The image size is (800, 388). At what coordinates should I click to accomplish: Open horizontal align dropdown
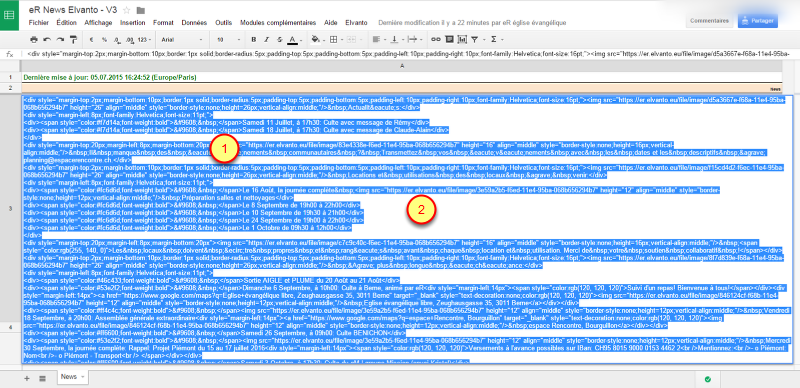tap(379, 39)
